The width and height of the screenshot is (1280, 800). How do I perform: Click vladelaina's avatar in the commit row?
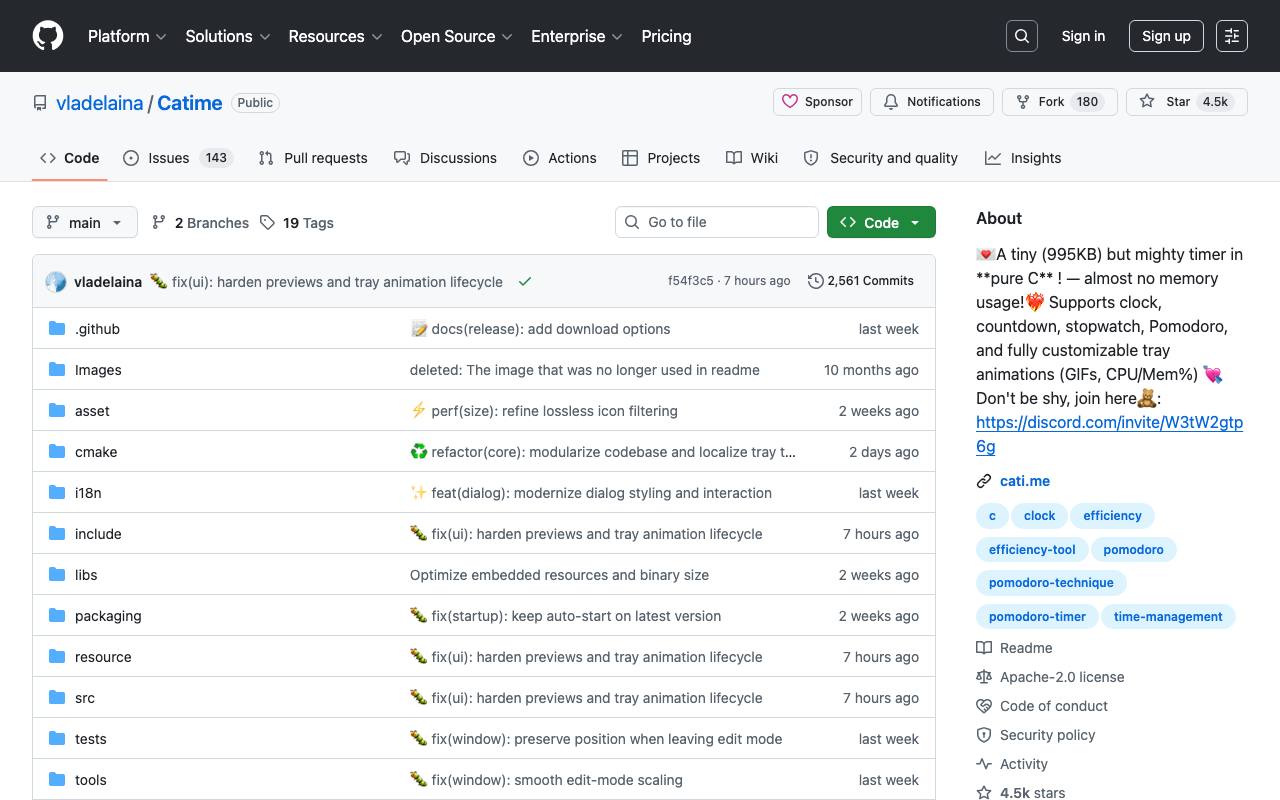pos(56,282)
